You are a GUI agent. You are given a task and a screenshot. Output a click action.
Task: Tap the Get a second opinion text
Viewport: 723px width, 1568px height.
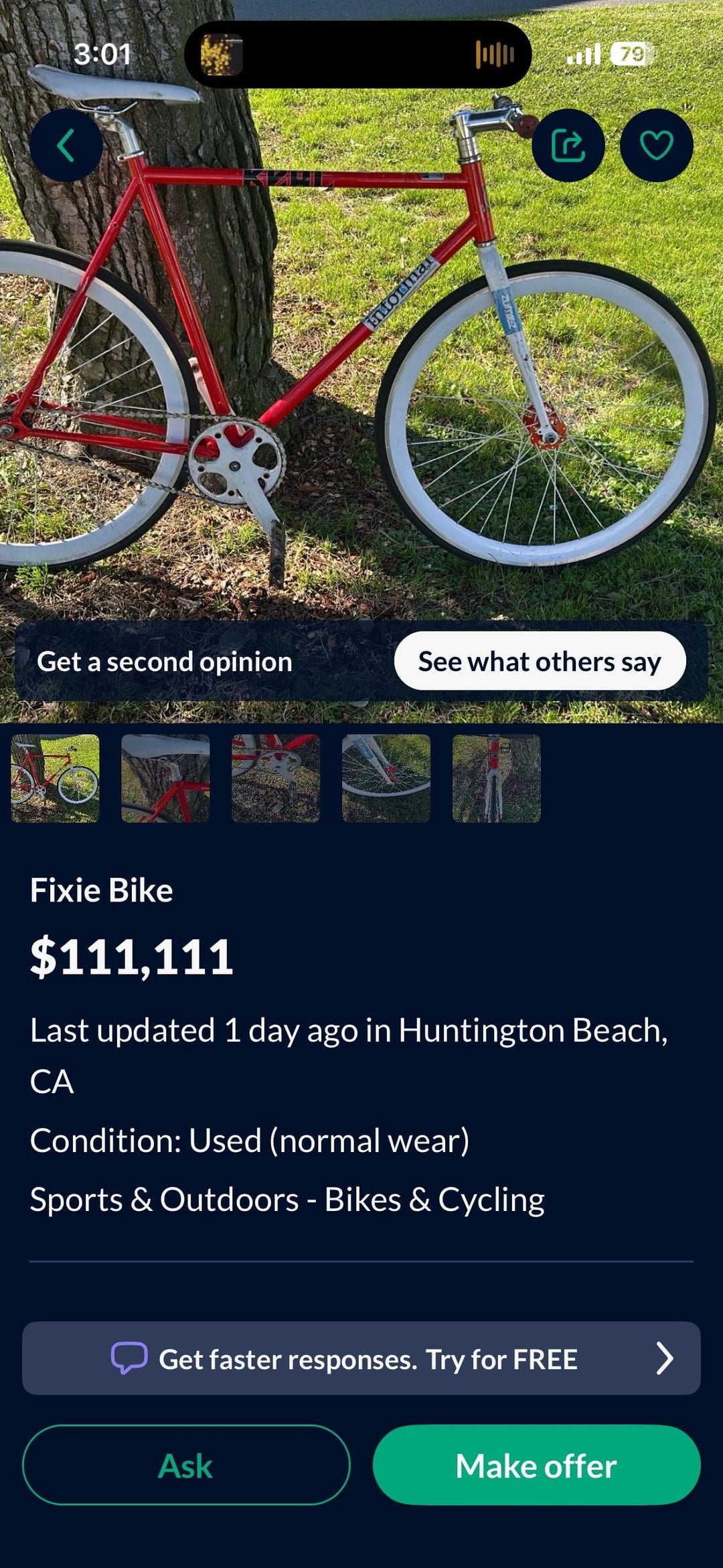(165, 662)
